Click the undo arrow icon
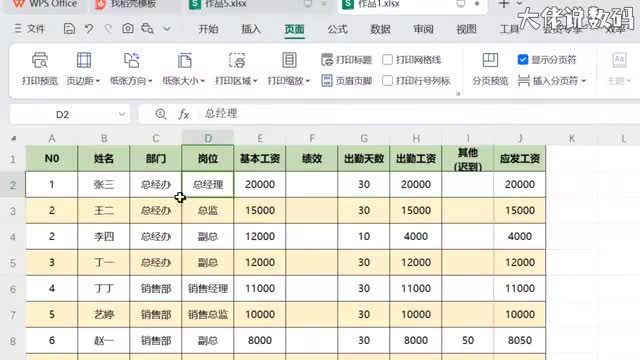 click(89, 29)
